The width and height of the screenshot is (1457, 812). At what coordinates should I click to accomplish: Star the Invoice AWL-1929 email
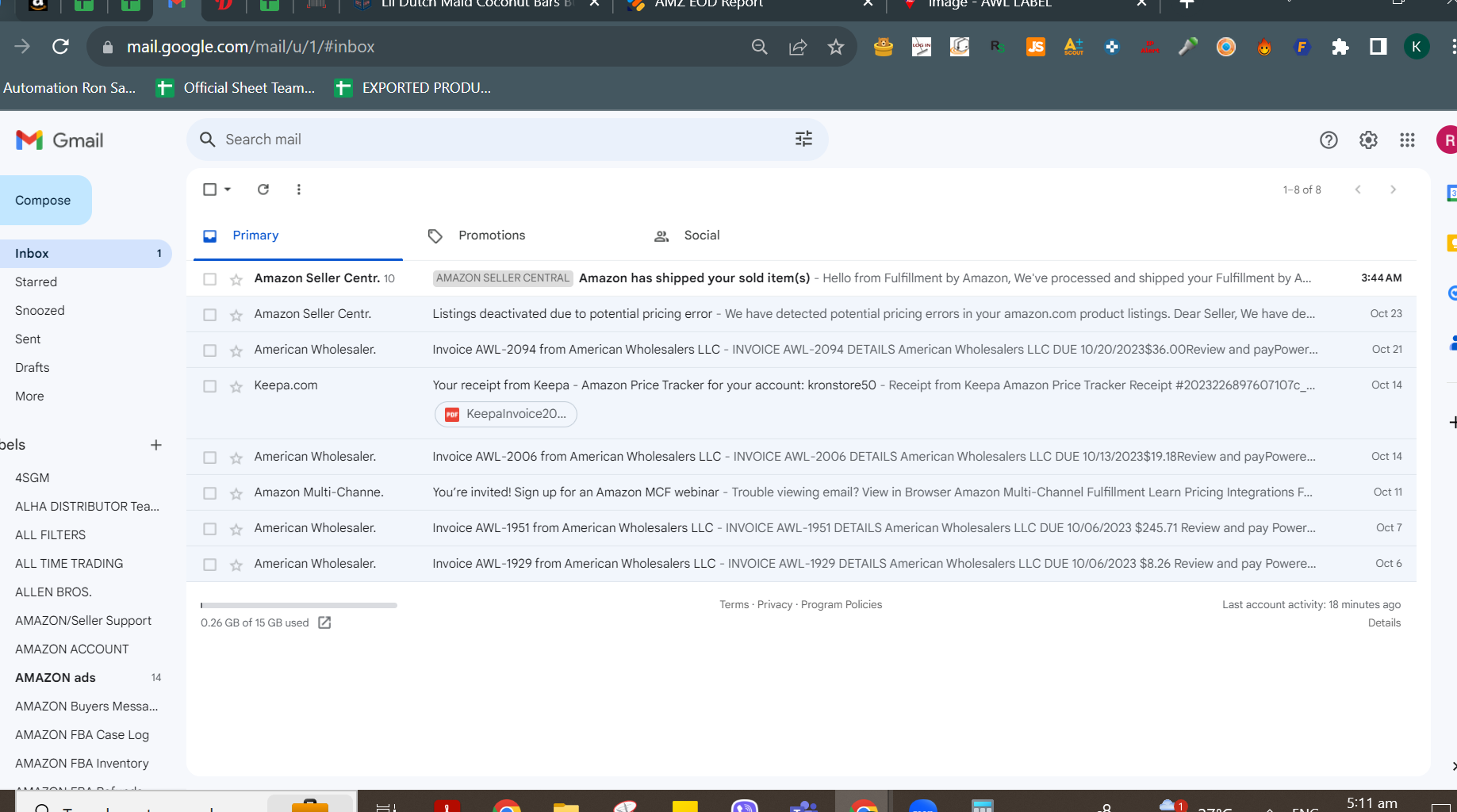(236, 565)
